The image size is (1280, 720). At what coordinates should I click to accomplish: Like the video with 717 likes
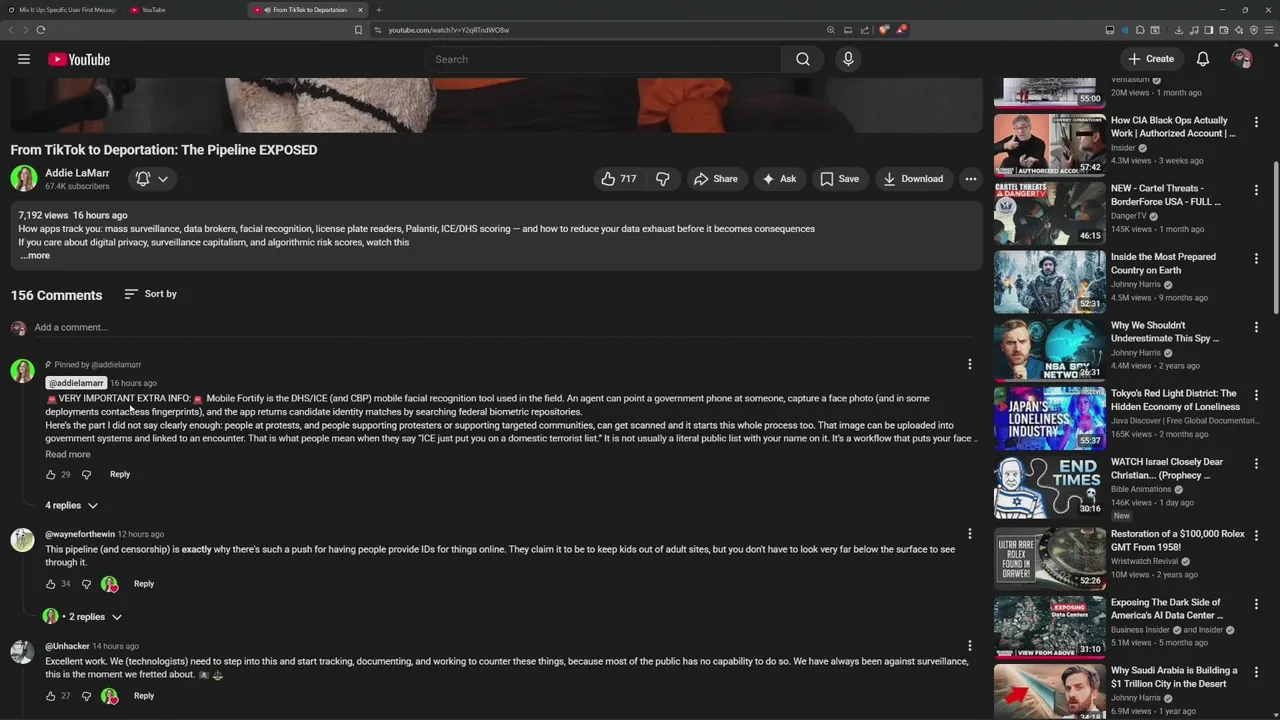(618, 179)
